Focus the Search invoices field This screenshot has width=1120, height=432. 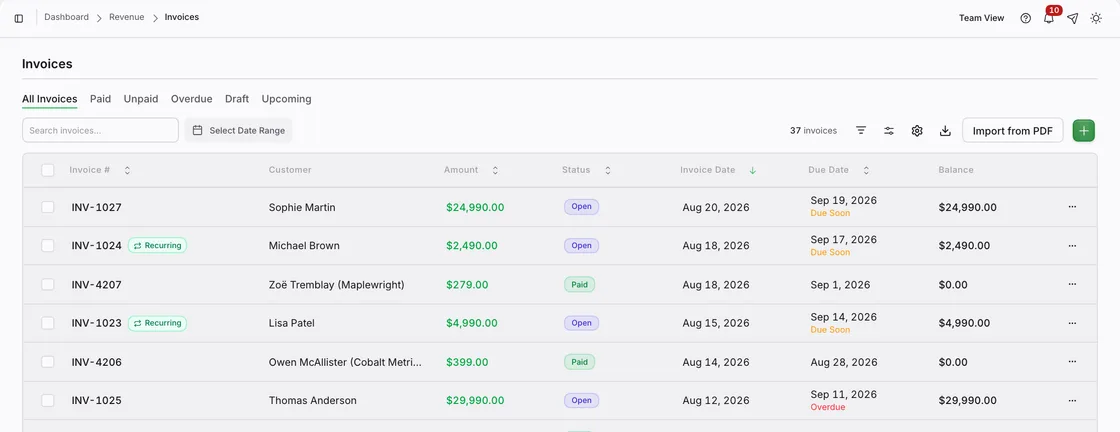pyautogui.click(x=100, y=130)
